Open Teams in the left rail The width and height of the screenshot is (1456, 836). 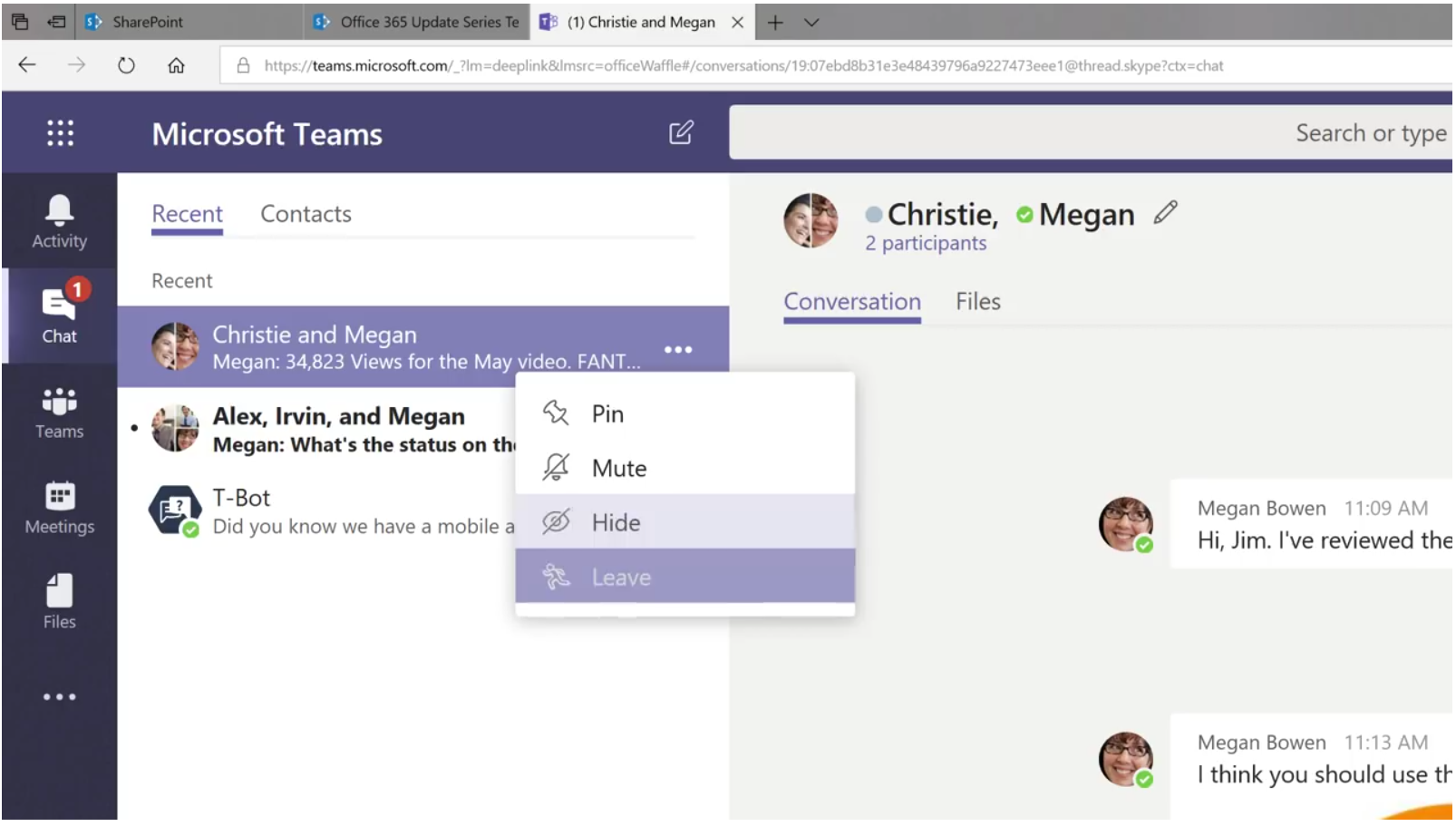(x=59, y=413)
